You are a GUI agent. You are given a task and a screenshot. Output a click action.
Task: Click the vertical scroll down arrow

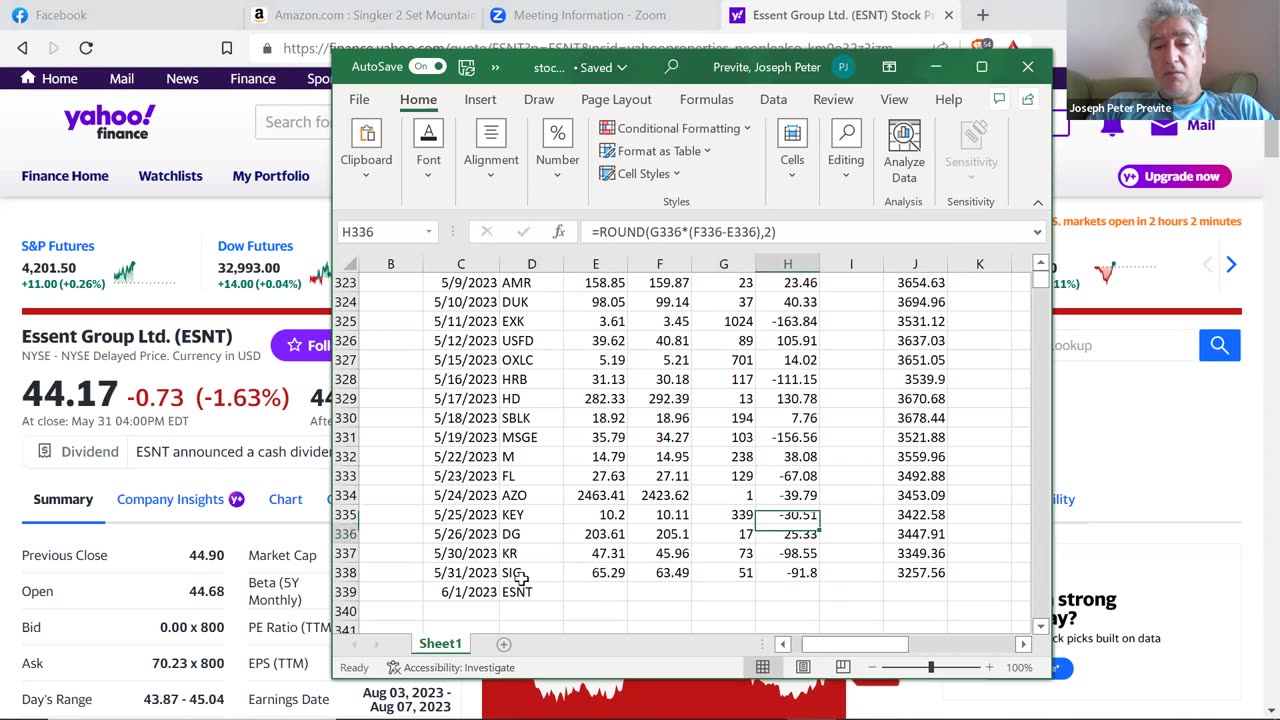(x=1041, y=626)
